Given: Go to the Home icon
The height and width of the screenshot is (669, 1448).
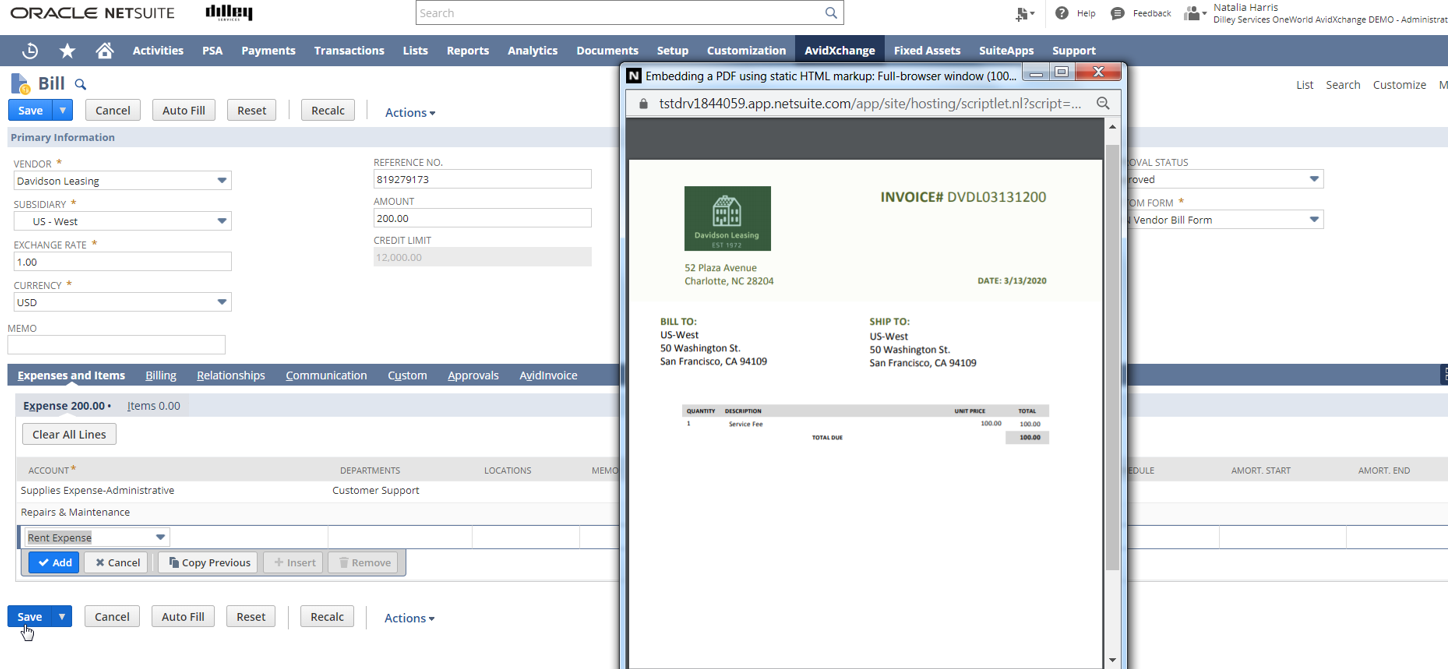Looking at the screenshot, I should coord(104,50).
